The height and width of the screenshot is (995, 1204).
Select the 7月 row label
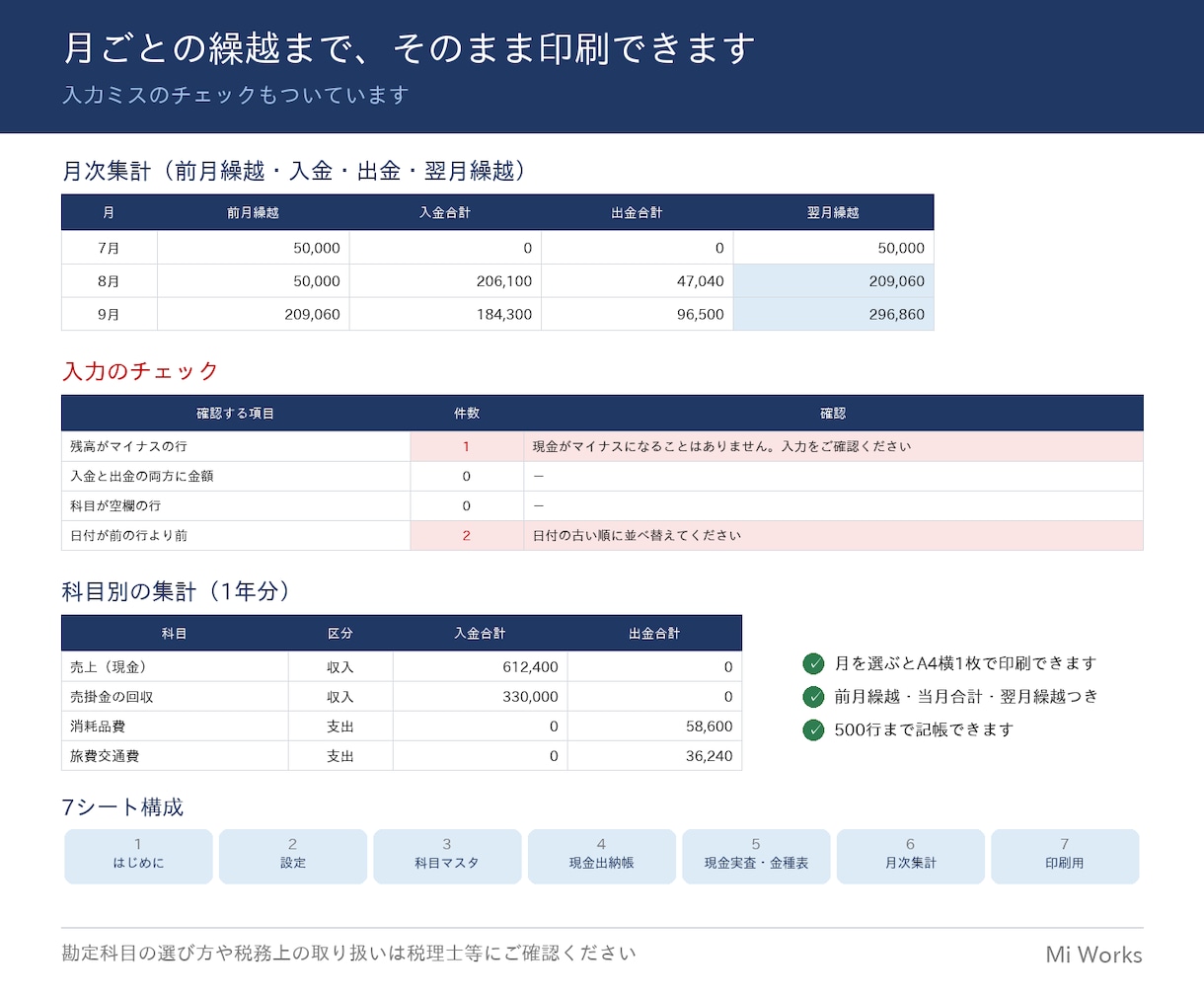(110, 248)
